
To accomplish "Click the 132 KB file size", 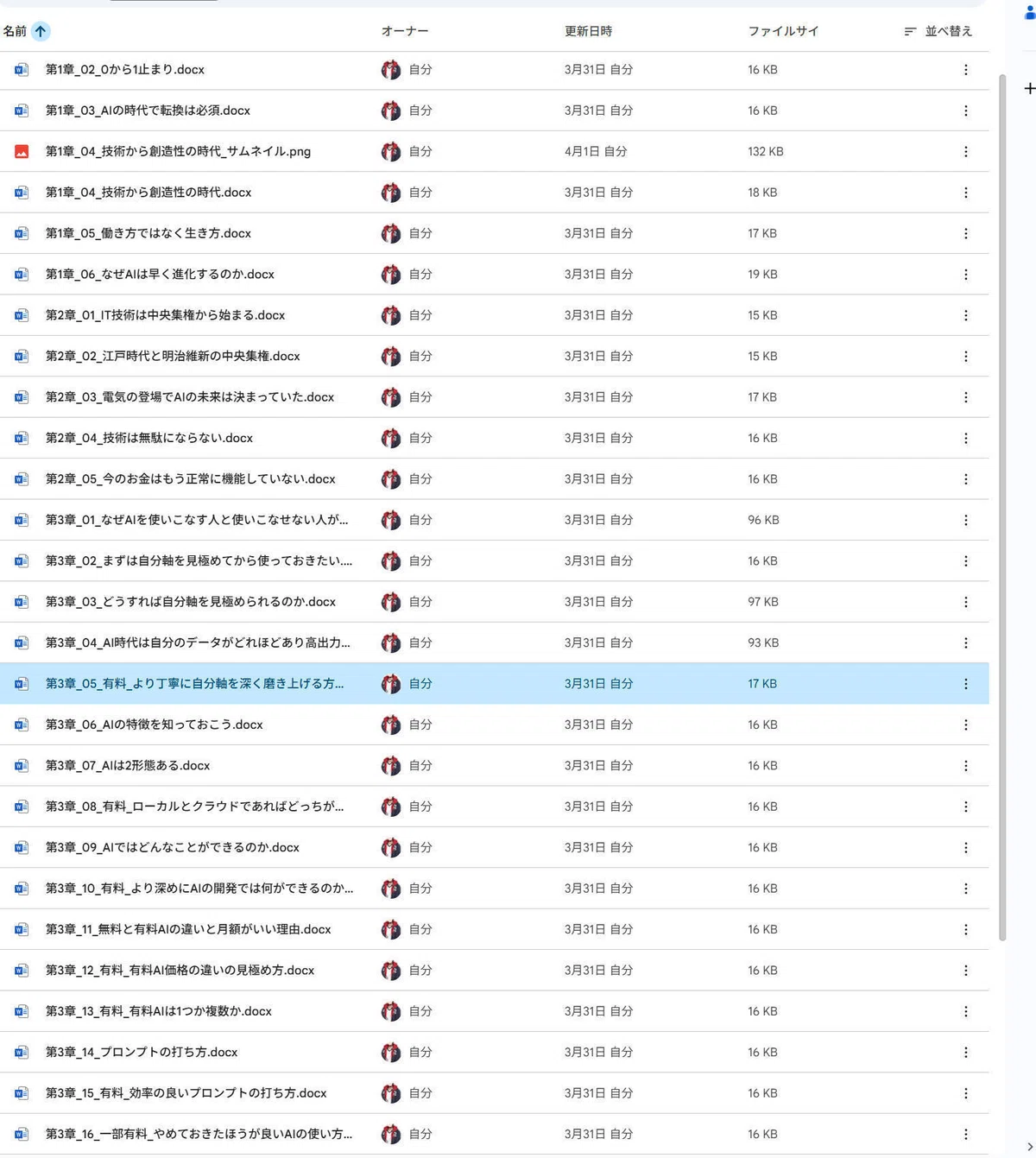I will tap(766, 152).
